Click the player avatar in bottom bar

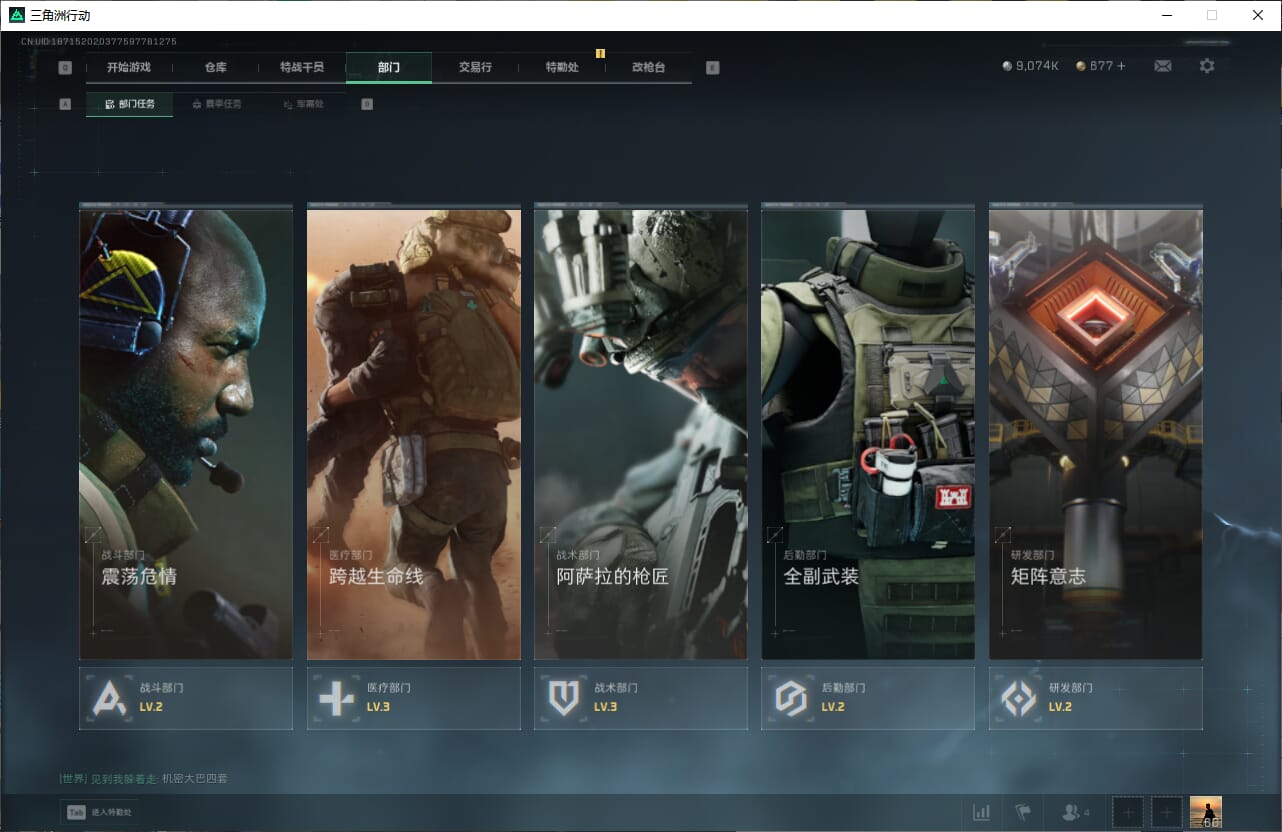pos(1205,812)
